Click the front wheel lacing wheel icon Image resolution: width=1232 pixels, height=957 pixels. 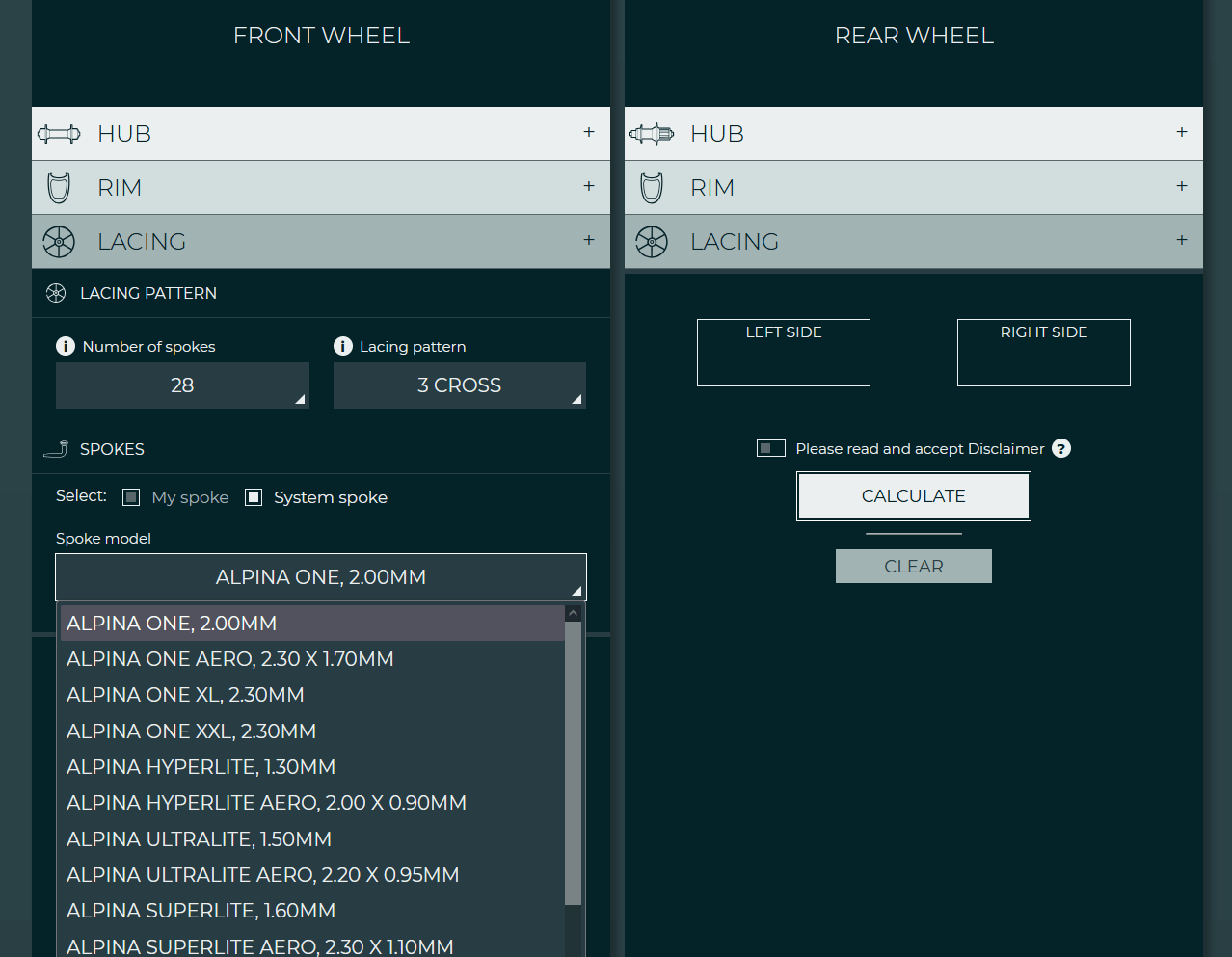pos(59,242)
